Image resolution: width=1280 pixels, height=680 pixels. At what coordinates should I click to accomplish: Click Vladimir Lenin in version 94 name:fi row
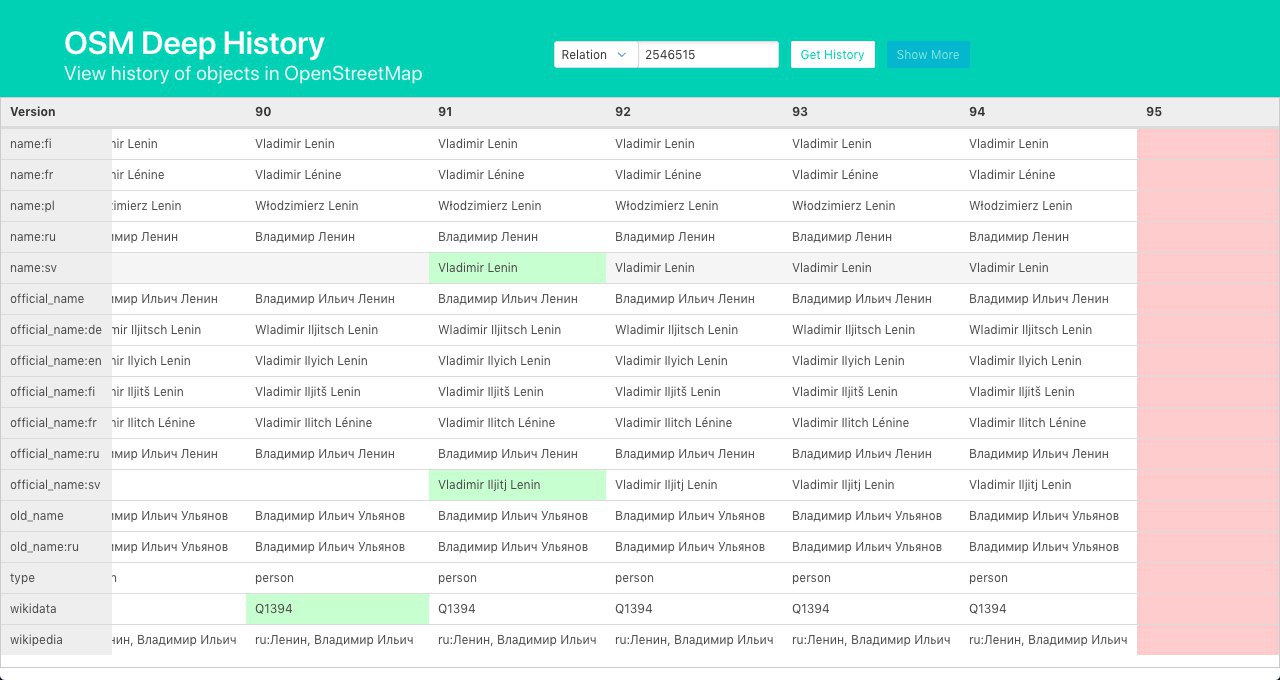[1009, 144]
